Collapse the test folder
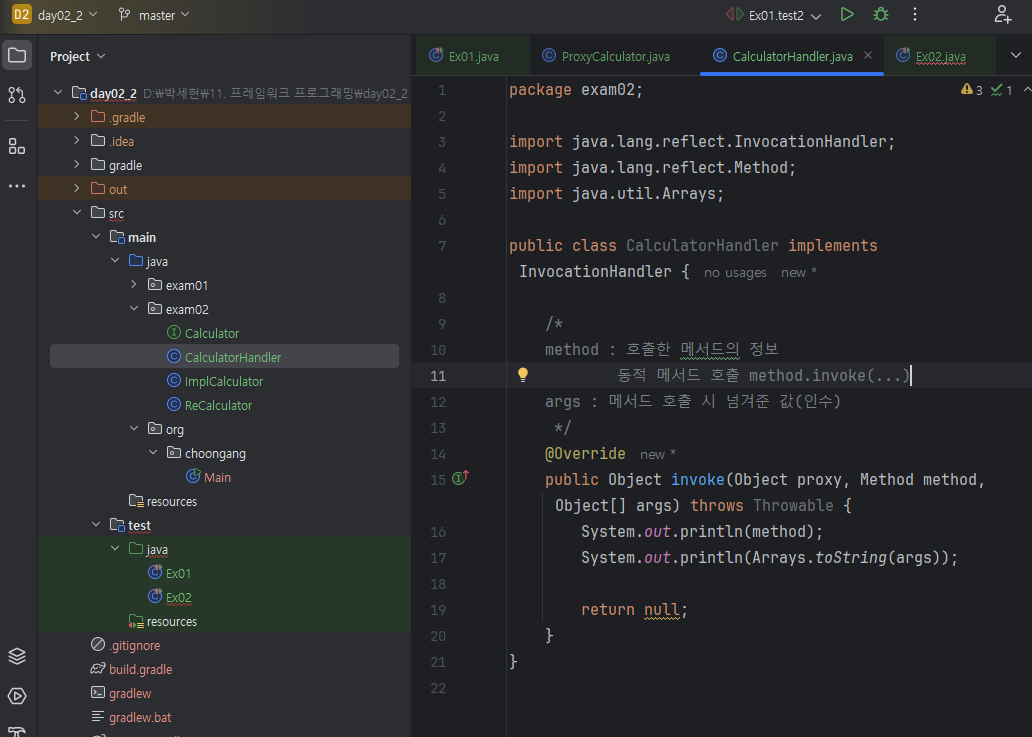 pyautogui.click(x=96, y=524)
